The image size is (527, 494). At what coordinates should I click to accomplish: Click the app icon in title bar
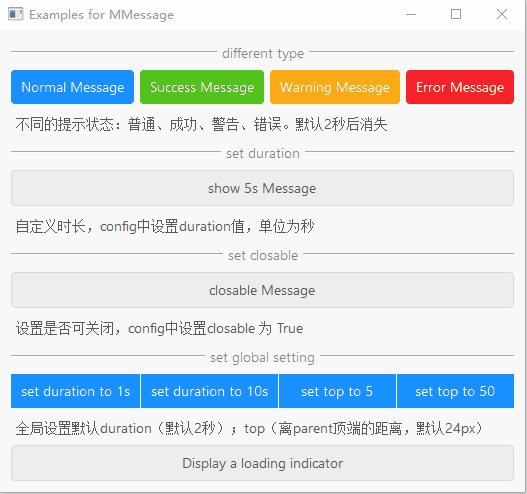pos(15,14)
